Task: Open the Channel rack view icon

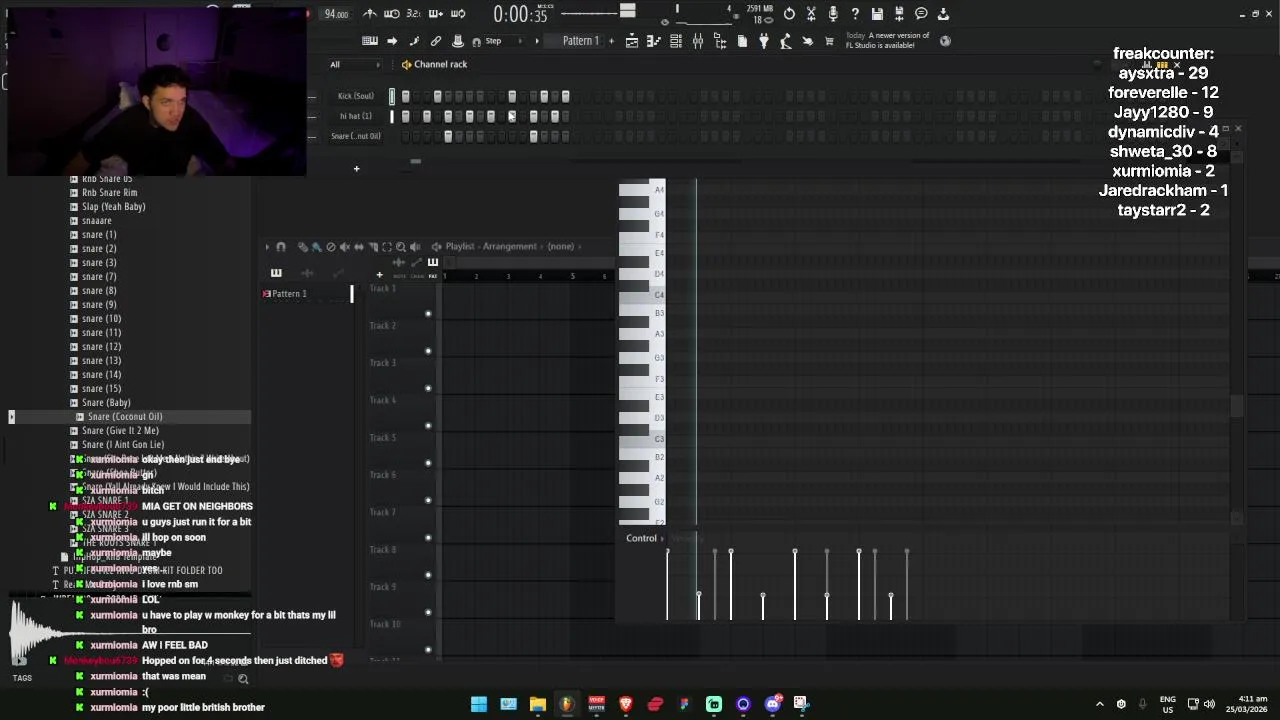Action: pyautogui.click(x=676, y=41)
